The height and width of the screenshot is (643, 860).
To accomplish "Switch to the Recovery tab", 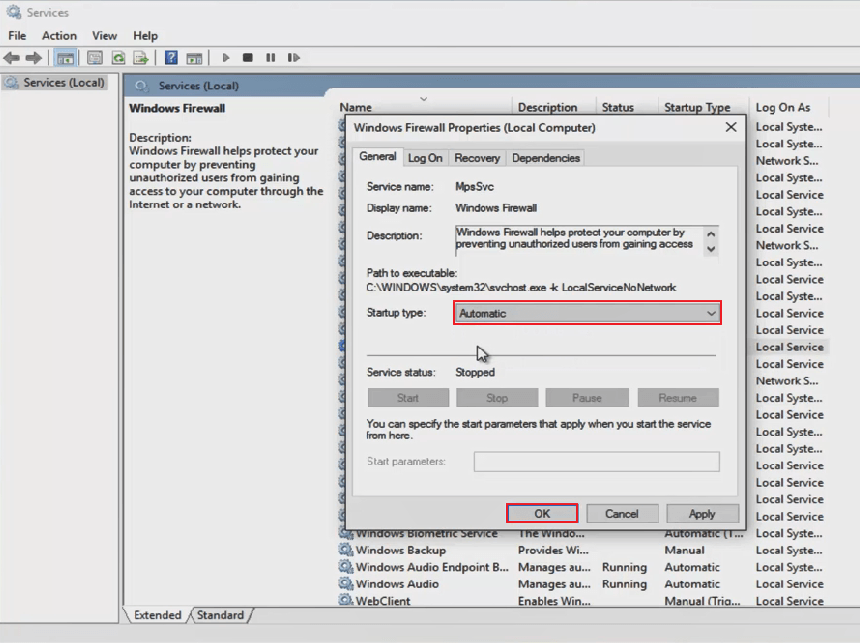I will (477, 158).
